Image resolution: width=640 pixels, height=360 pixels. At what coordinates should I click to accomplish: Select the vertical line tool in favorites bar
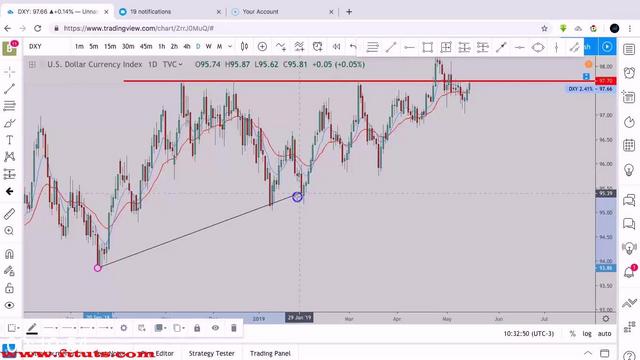click(x=556, y=47)
